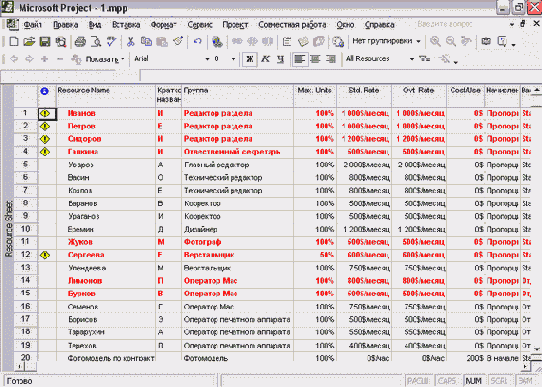Toggle bold formatting button Ж
542x387 pixels.
(250, 59)
